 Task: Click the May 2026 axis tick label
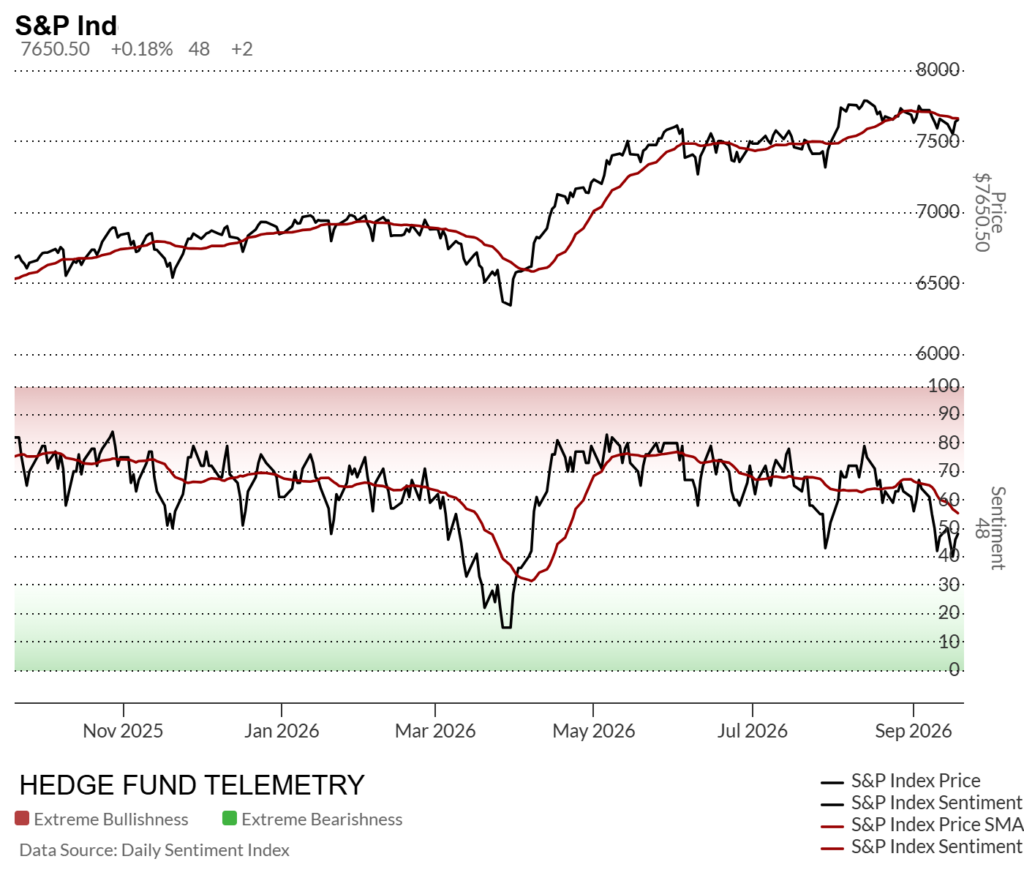pyautogui.click(x=594, y=730)
